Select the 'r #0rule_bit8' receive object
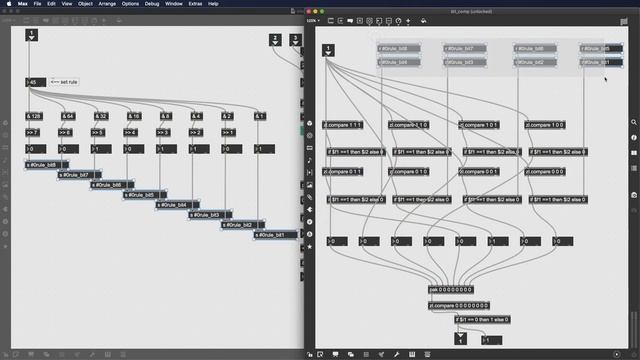Image resolution: width=640 pixels, height=360 pixels. point(399,49)
